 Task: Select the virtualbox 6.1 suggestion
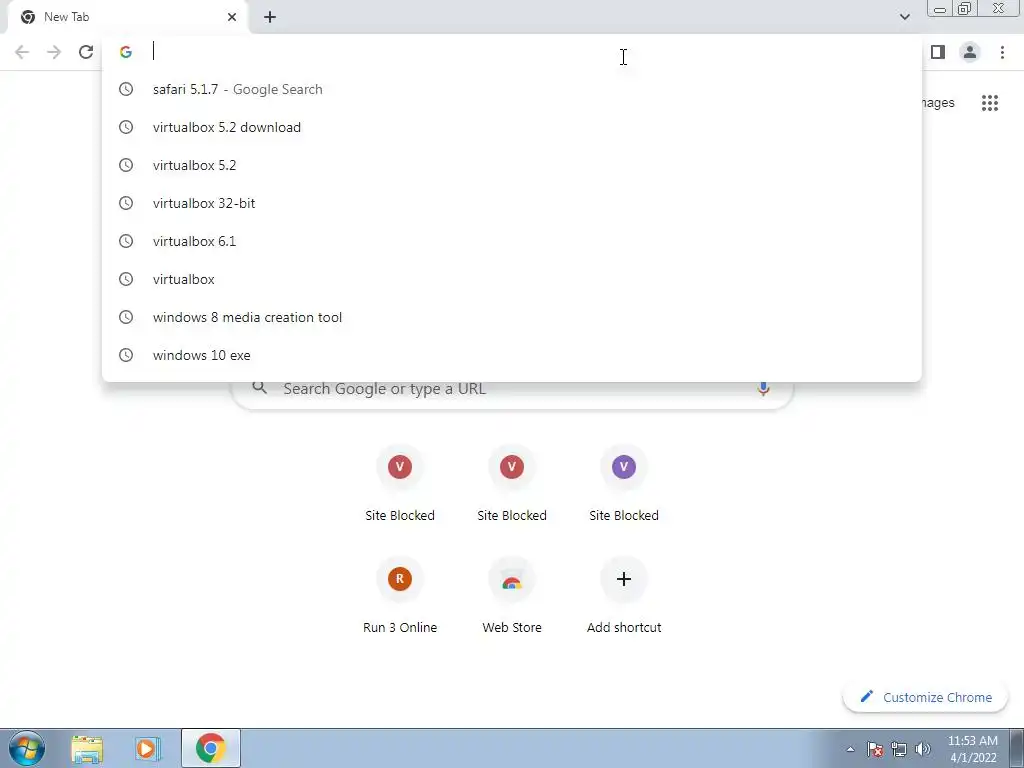coord(512,241)
